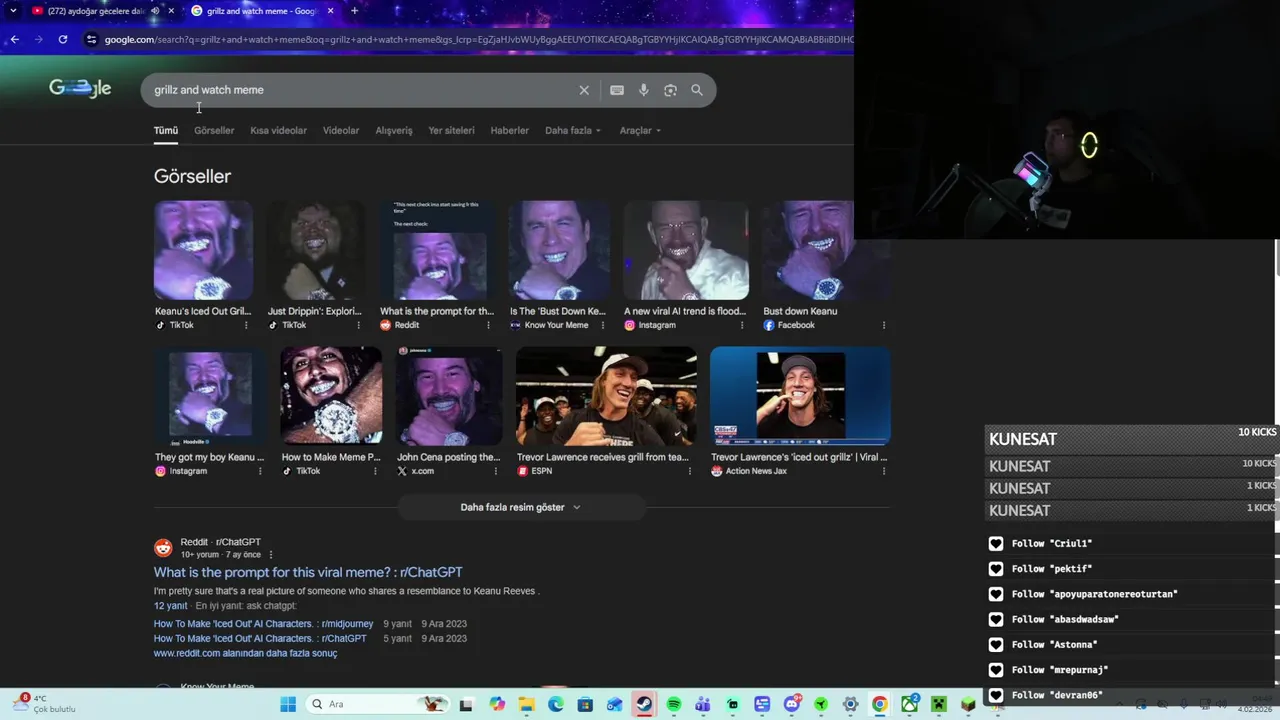Open How To Make 'Iced Out' r/ChatGPT link
This screenshot has height=720, width=1280.
(260, 638)
